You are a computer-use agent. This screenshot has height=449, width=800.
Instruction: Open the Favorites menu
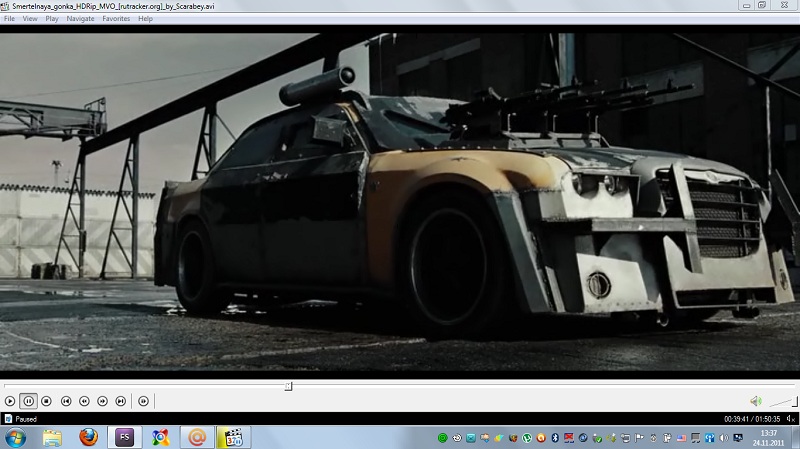pyautogui.click(x=116, y=18)
